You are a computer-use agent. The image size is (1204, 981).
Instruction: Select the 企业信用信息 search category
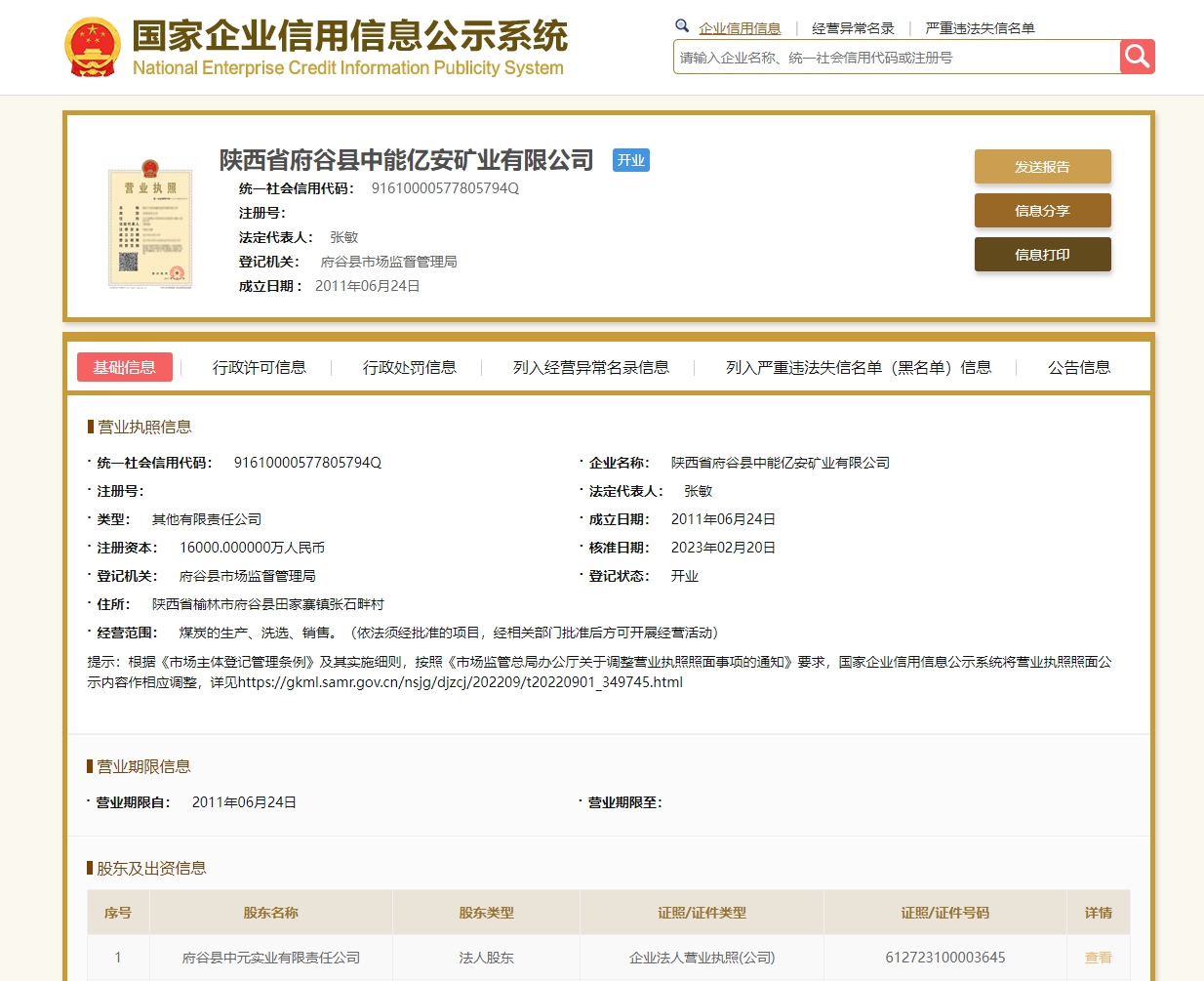pos(740,28)
